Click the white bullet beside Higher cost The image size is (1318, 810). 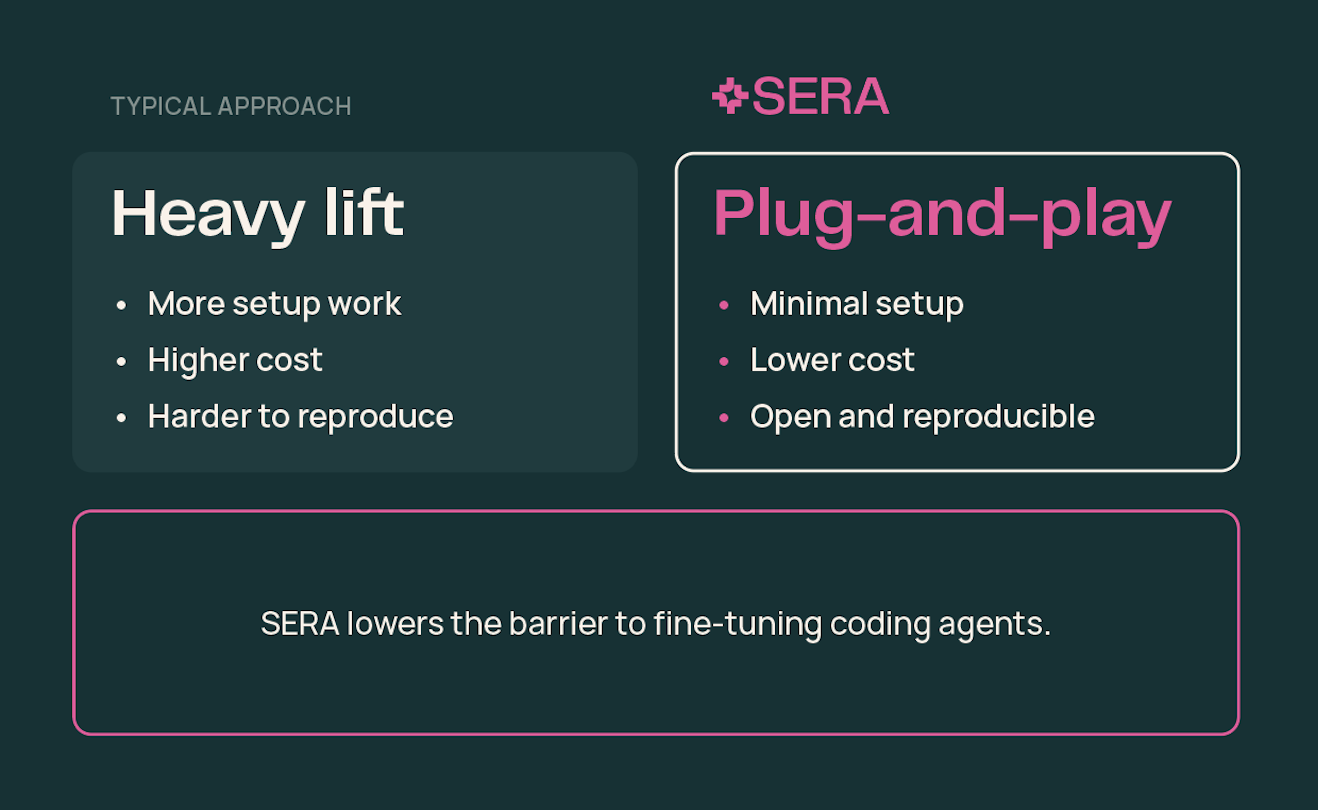(x=122, y=361)
